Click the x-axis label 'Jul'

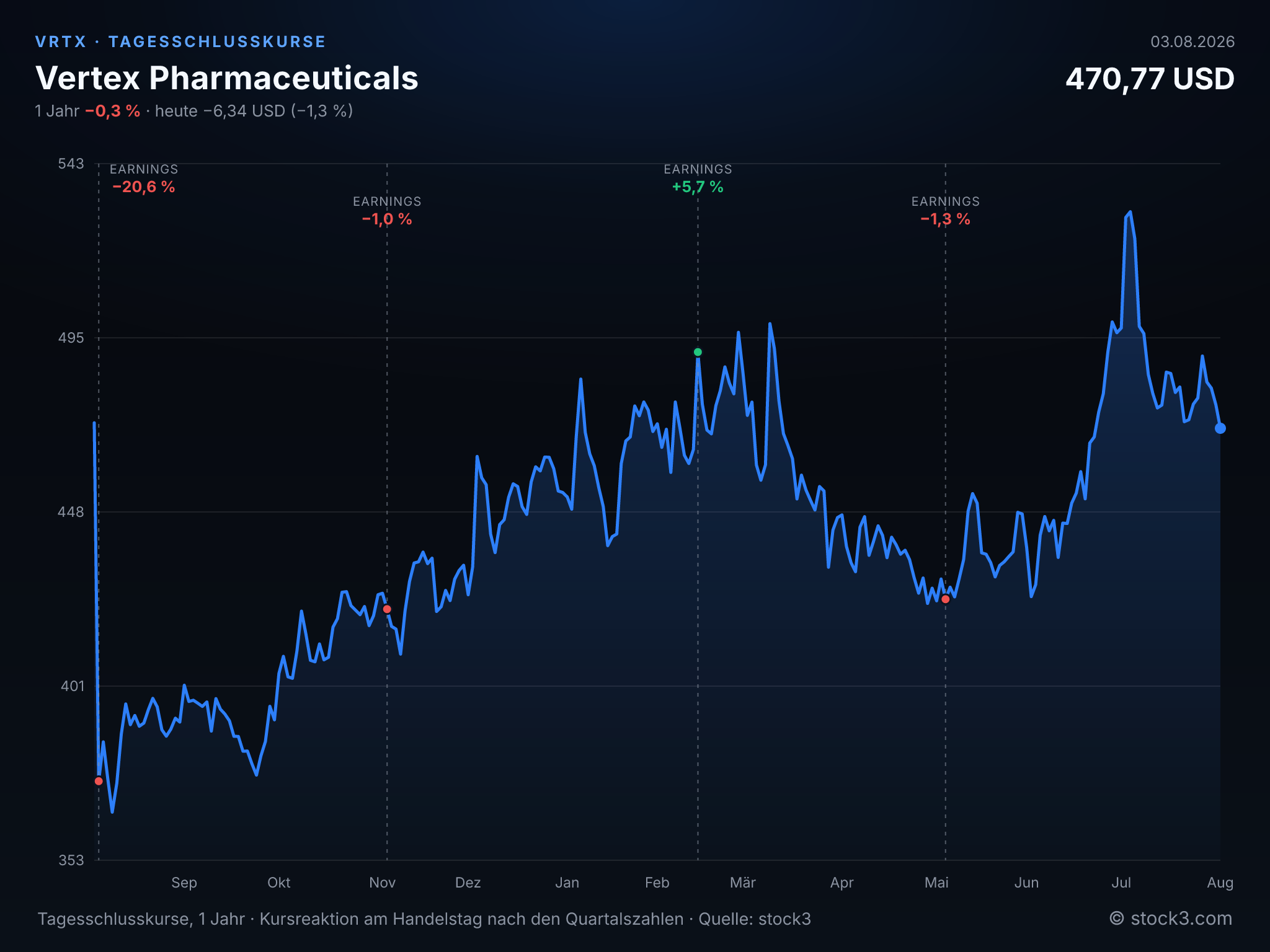(x=1121, y=883)
